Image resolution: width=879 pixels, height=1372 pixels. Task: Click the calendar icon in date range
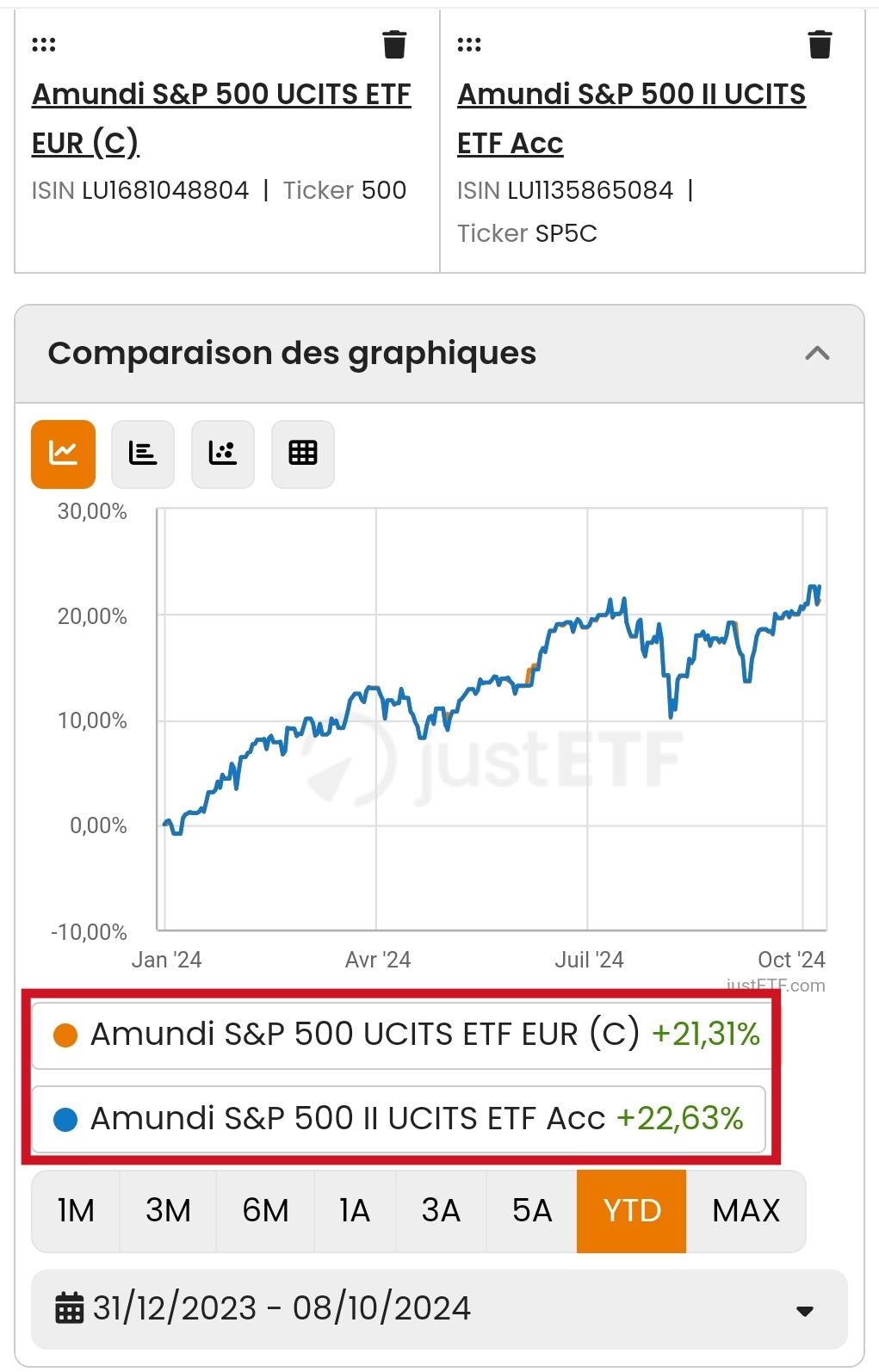tap(70, 1308)
